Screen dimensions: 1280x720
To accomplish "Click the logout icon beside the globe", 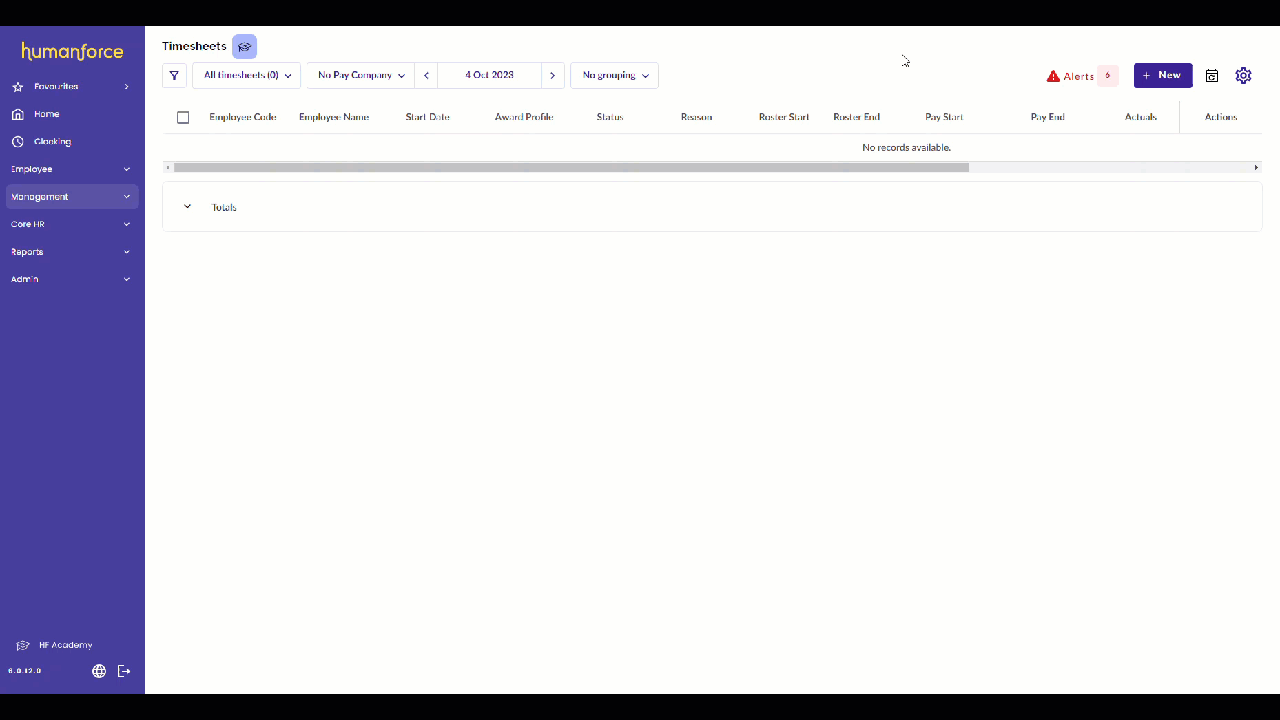I will tap(124, 671).
